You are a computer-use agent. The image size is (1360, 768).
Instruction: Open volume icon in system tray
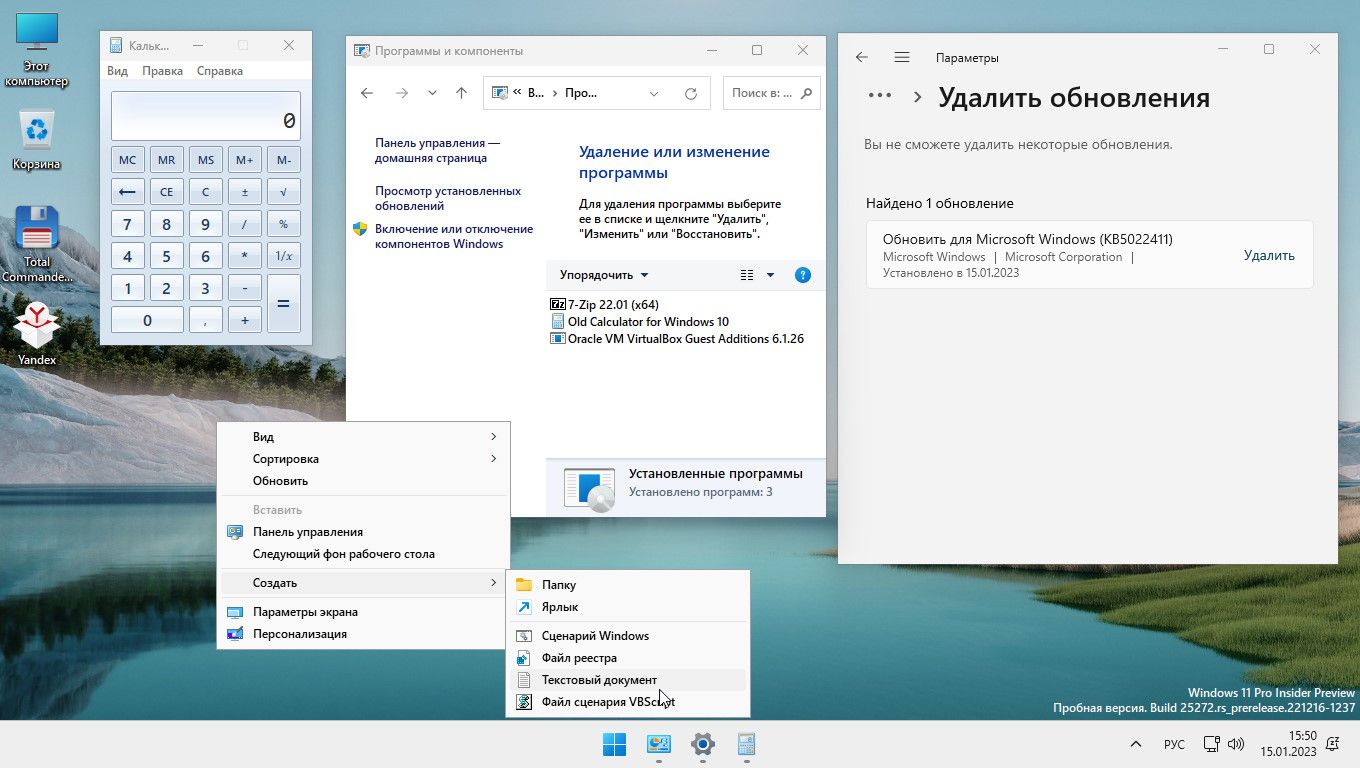[x=1236, y=744]
